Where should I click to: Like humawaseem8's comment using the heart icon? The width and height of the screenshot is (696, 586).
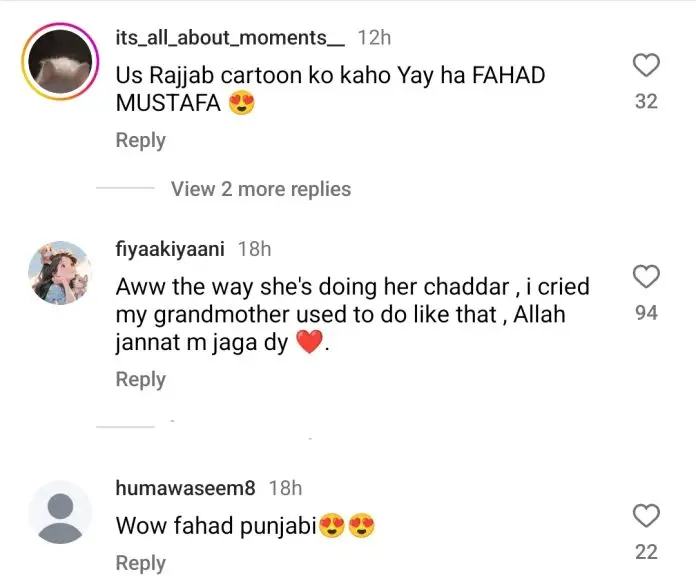pos(647,516)
